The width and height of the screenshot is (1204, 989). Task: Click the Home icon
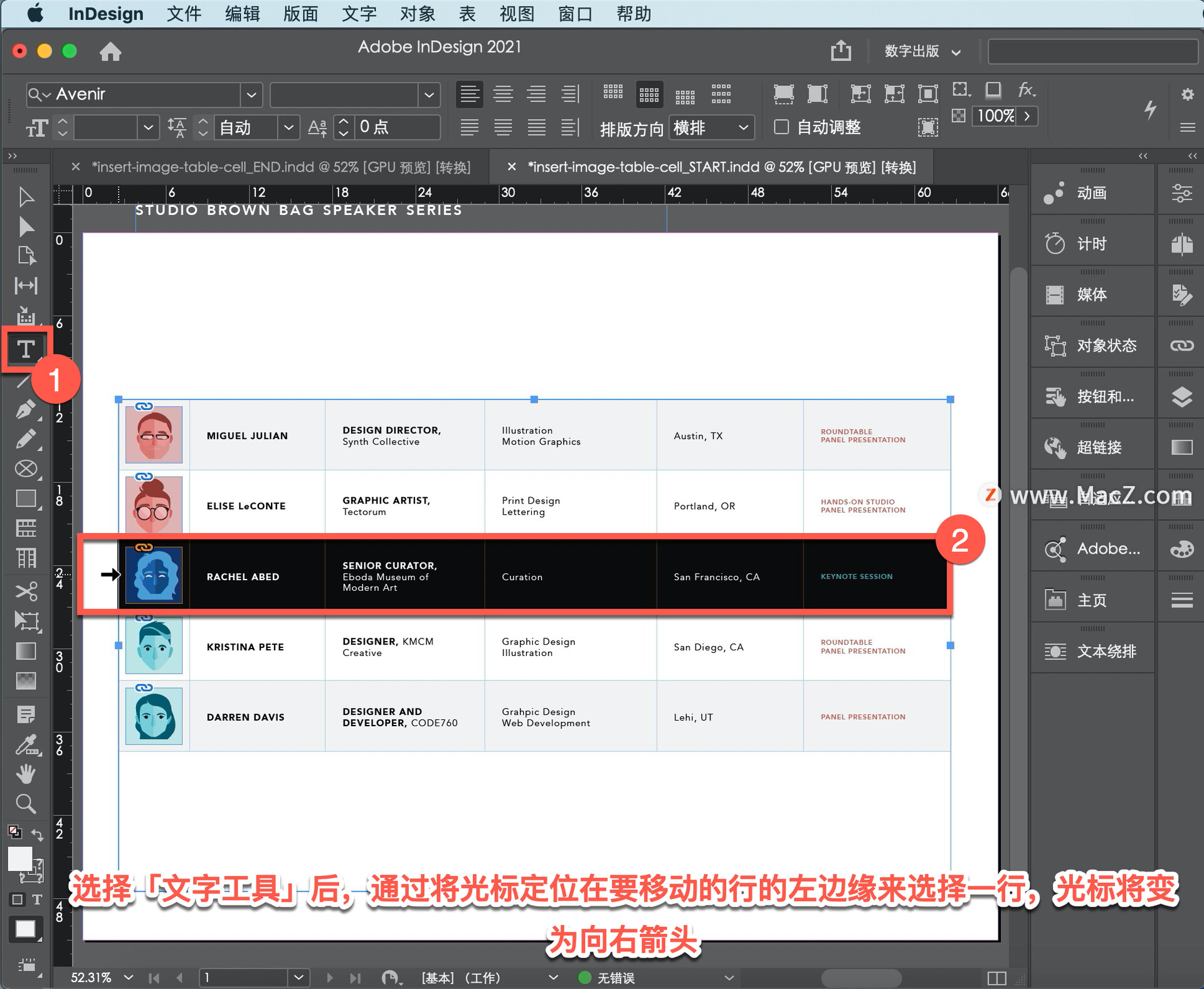(x=110, y=51)
